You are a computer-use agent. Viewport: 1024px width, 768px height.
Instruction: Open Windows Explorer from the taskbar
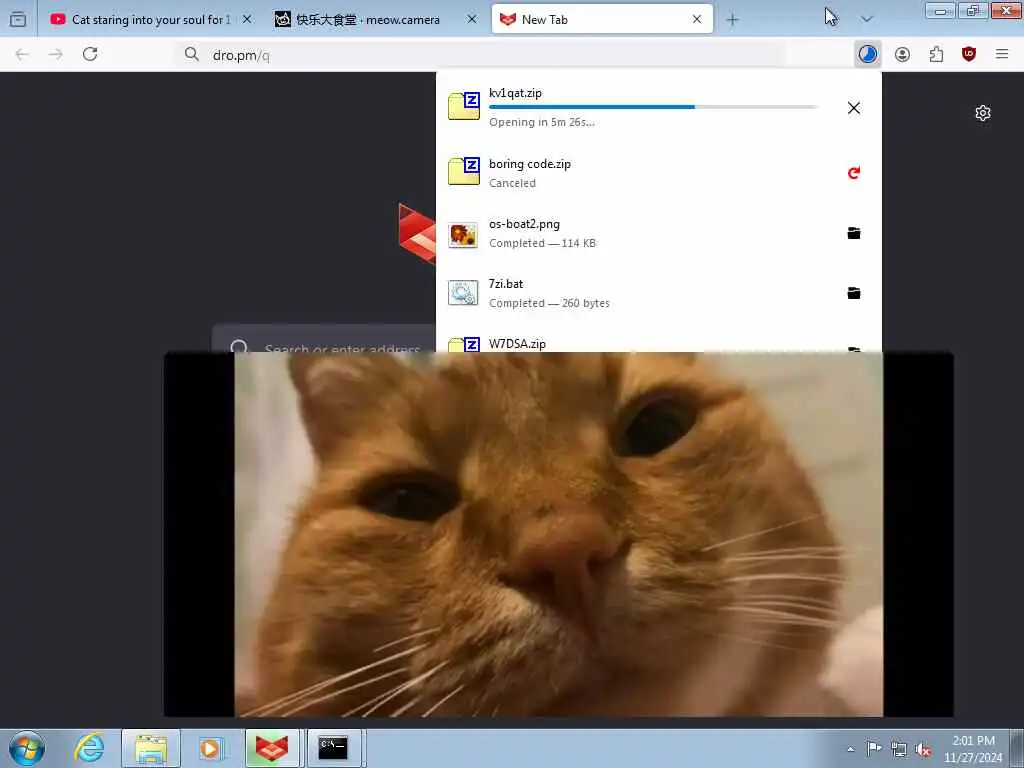pos(151,748)
